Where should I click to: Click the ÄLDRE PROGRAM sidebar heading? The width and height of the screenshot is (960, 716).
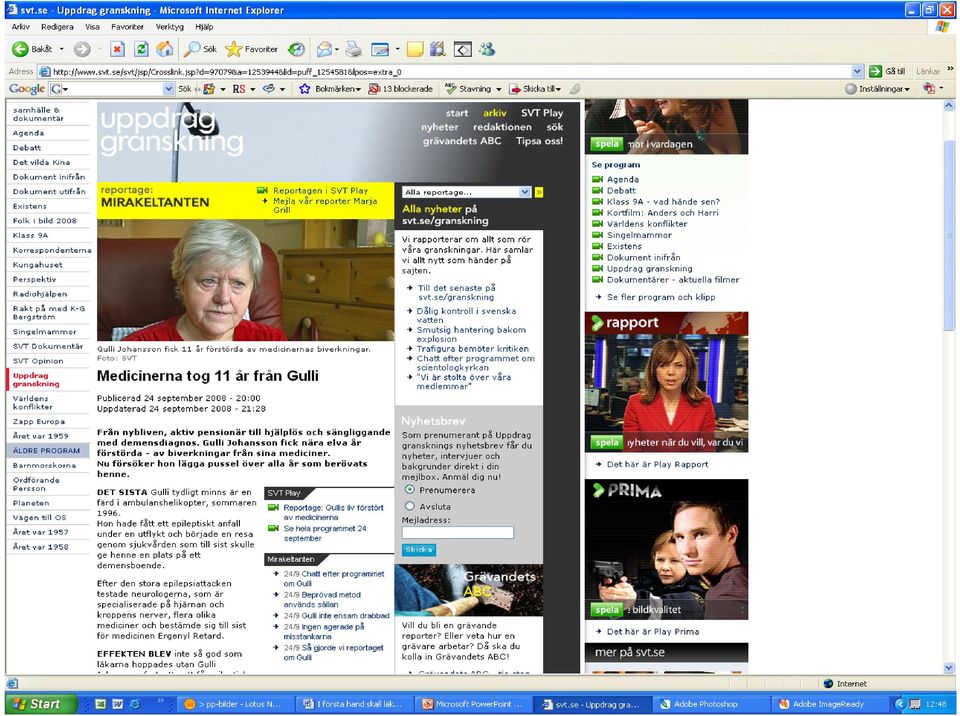click(x=47, y=451)
